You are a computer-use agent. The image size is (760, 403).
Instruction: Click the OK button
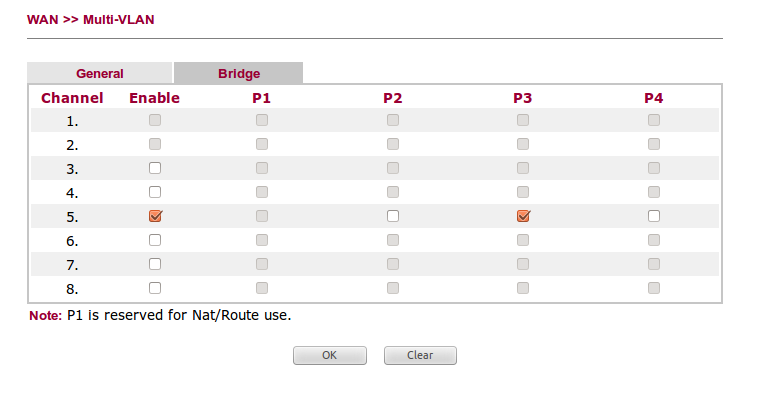point(329,355)
